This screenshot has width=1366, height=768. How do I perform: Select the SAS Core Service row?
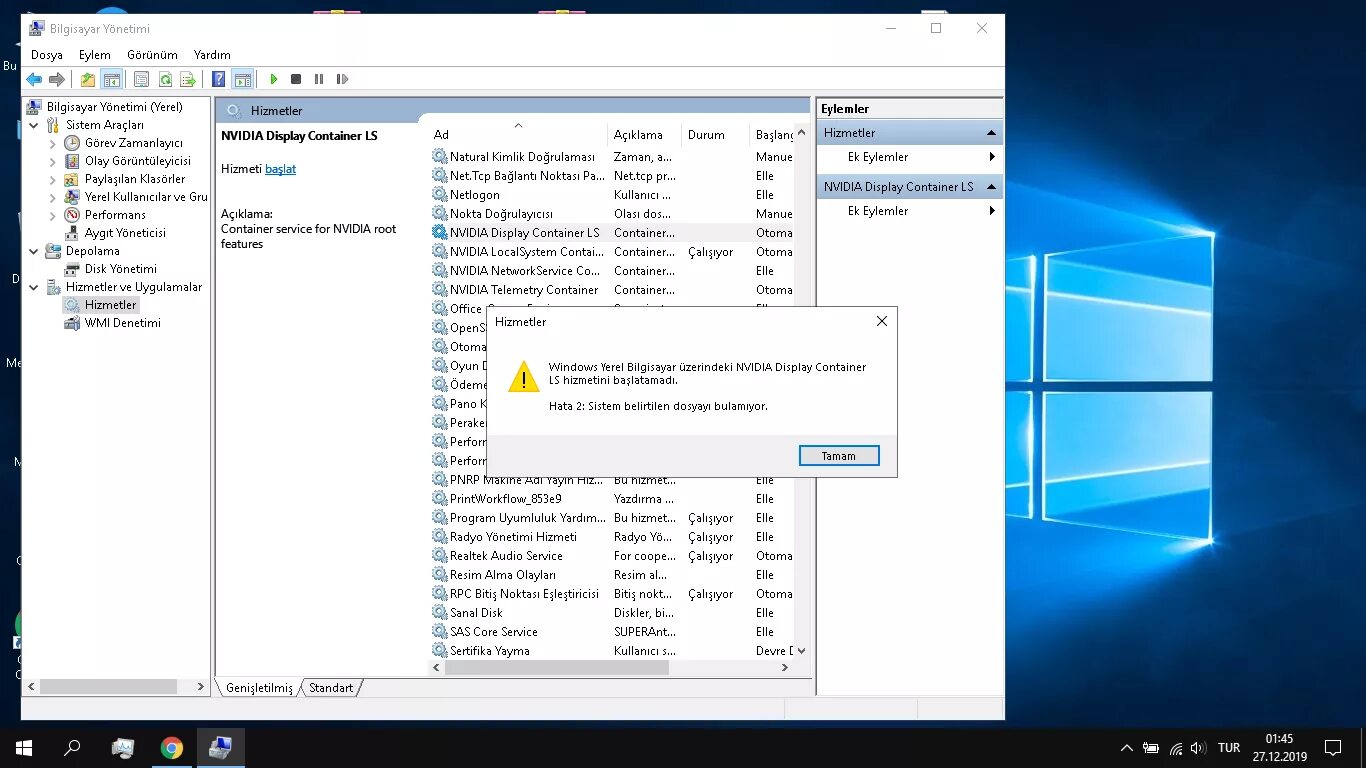(612, 632)
